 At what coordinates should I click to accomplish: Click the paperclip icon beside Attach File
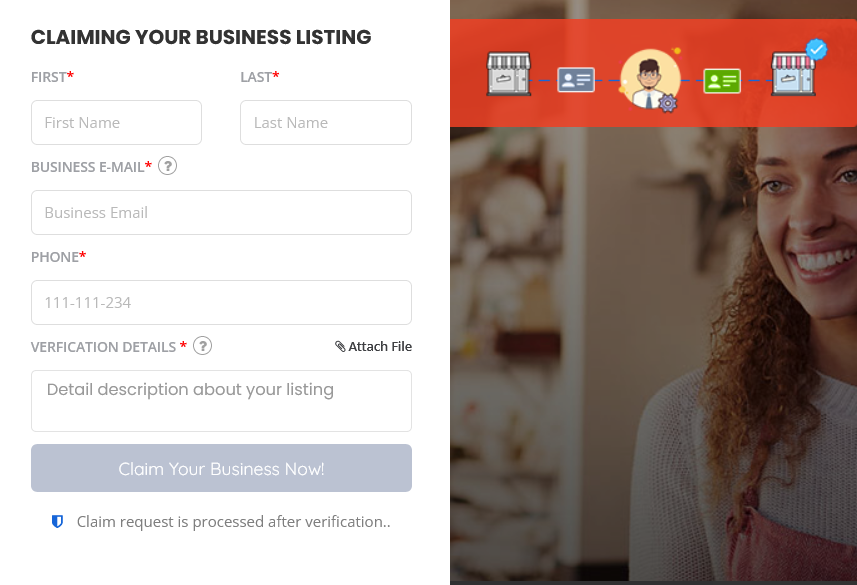tap(340, 347)
